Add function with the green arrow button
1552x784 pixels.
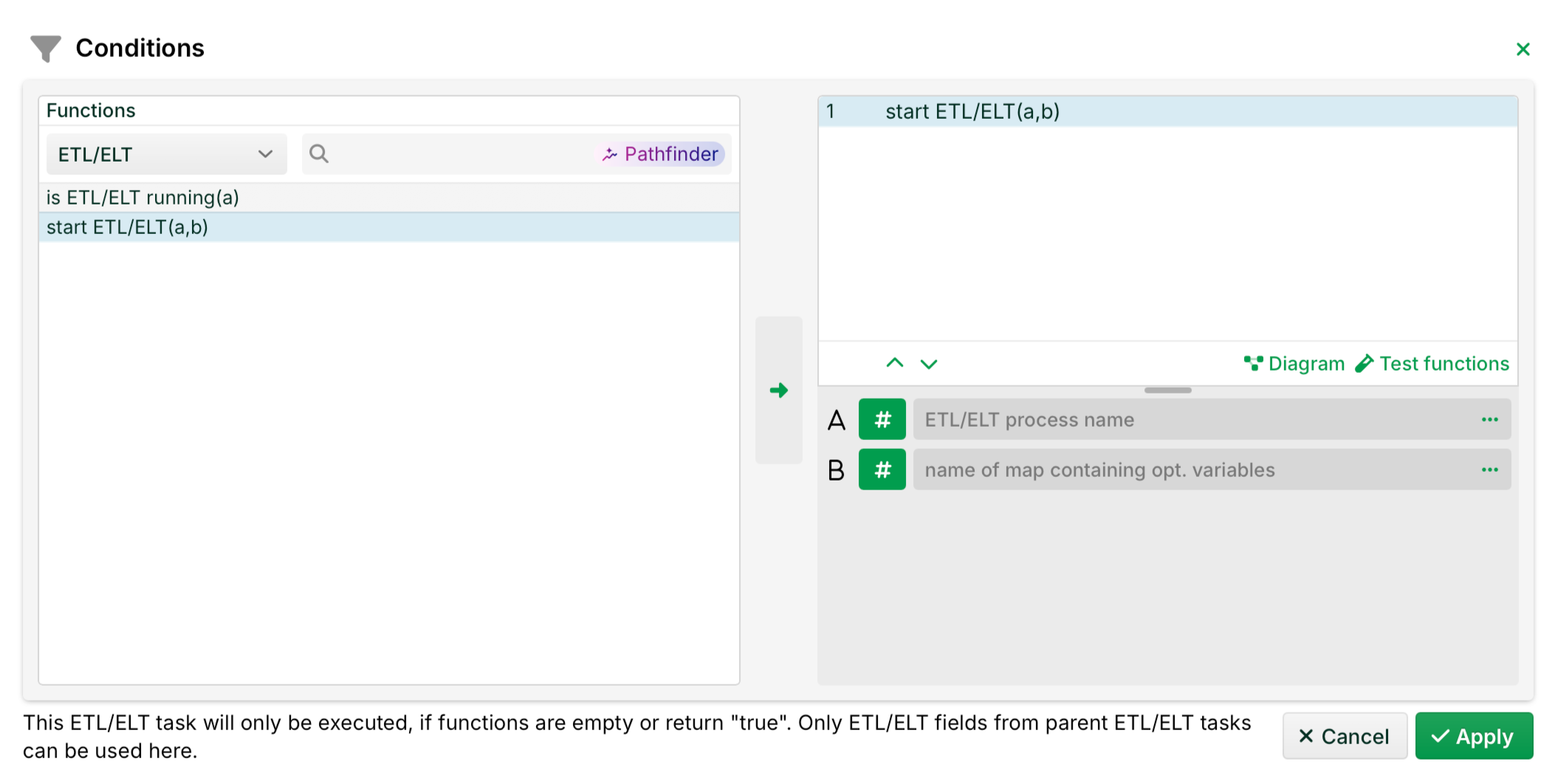(778, 390)
